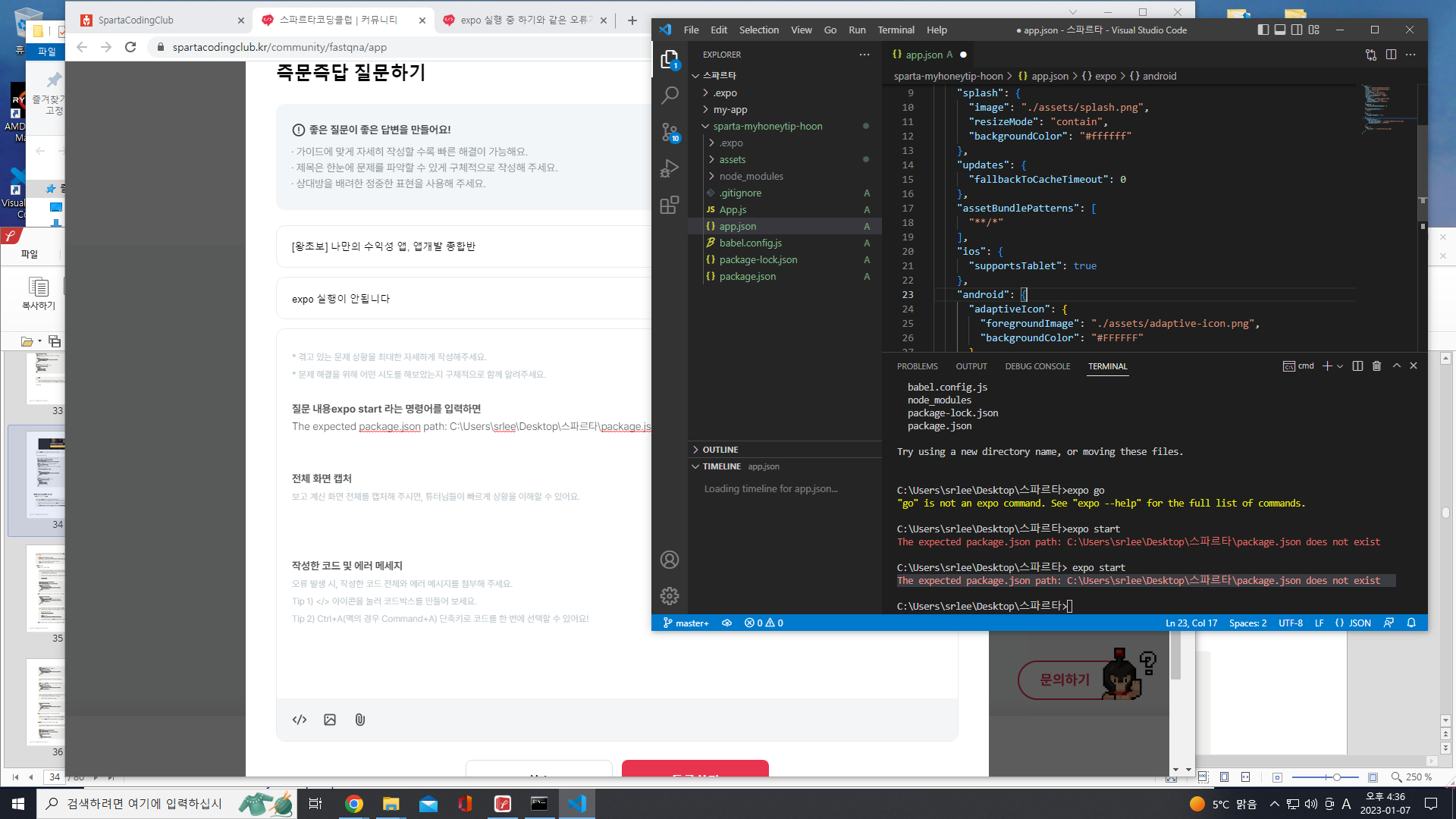
Task: Add a new terminal with plus icon
Action: (1327, 366)
